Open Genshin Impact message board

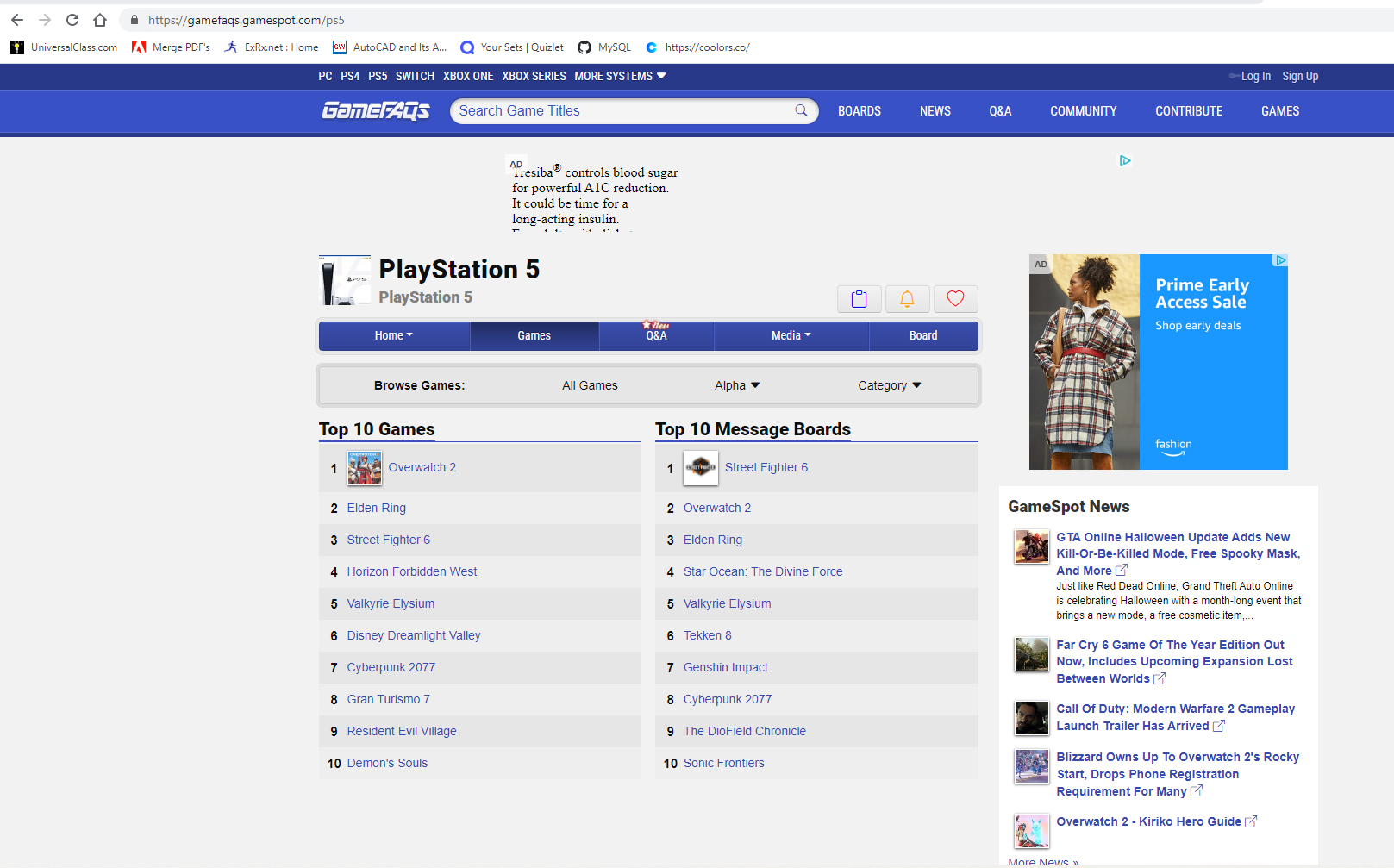[726, 667]
